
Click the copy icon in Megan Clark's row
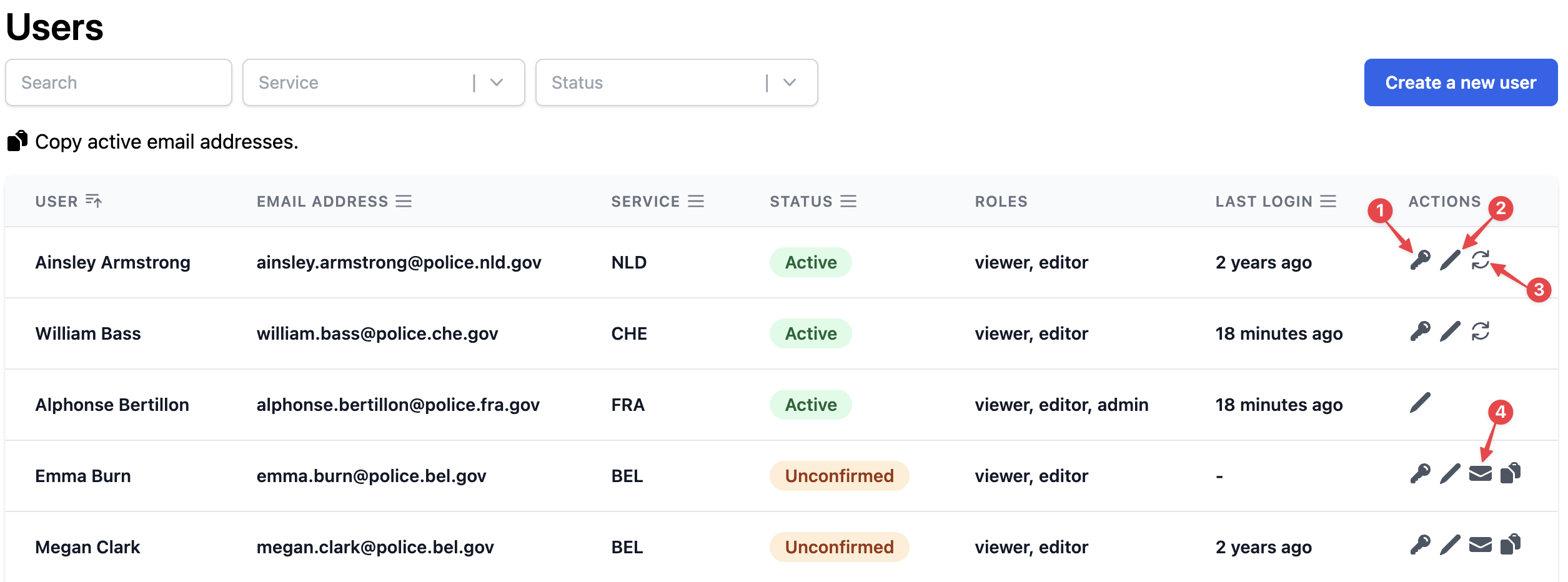point(1512,546)
